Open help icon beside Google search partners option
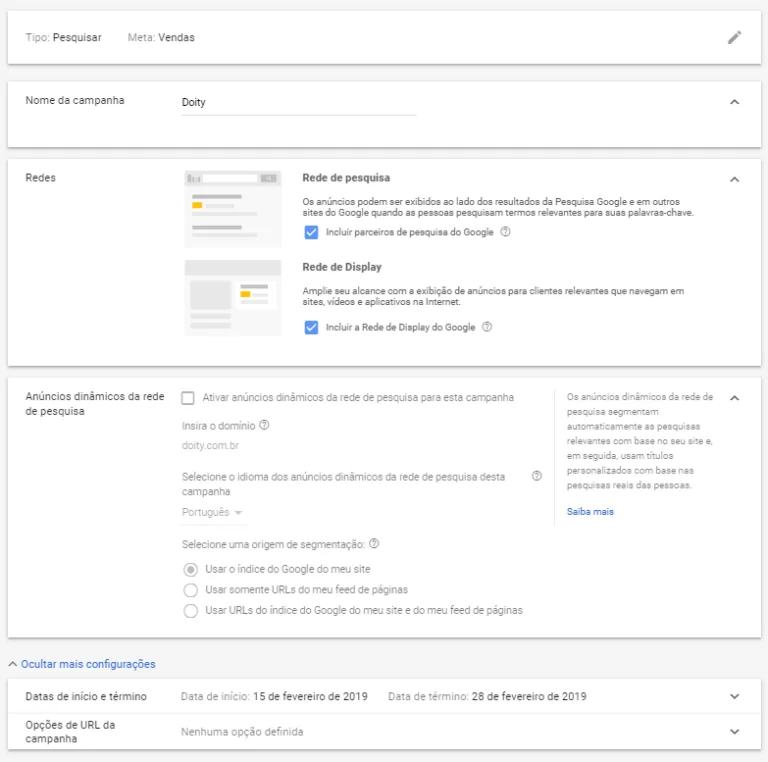The image size is (768, 762). coord(505,232)
